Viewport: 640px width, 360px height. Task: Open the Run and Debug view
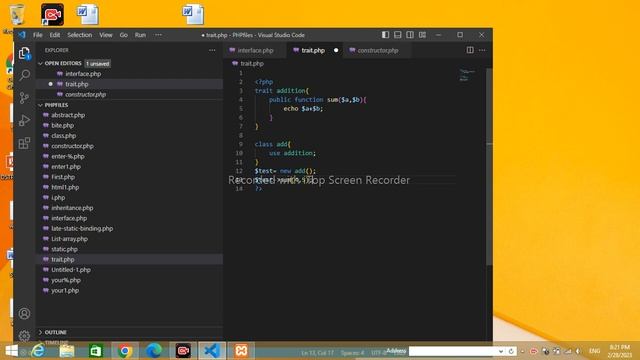coord(24,120)
